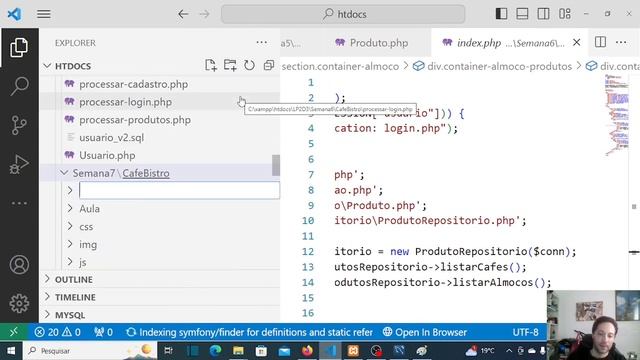Toggle the primary side bar
Viewport: 640px width, 360px height.
coord(501,14)
